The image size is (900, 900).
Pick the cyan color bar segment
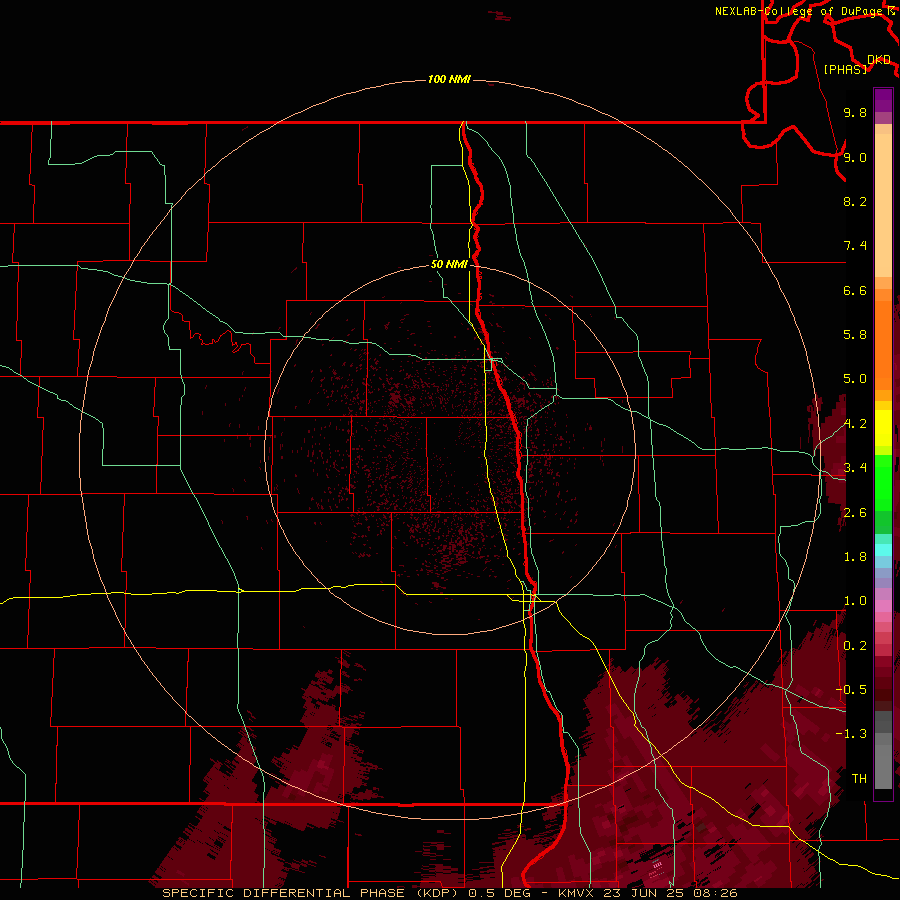pyautogui.click(x=883, y=550)
